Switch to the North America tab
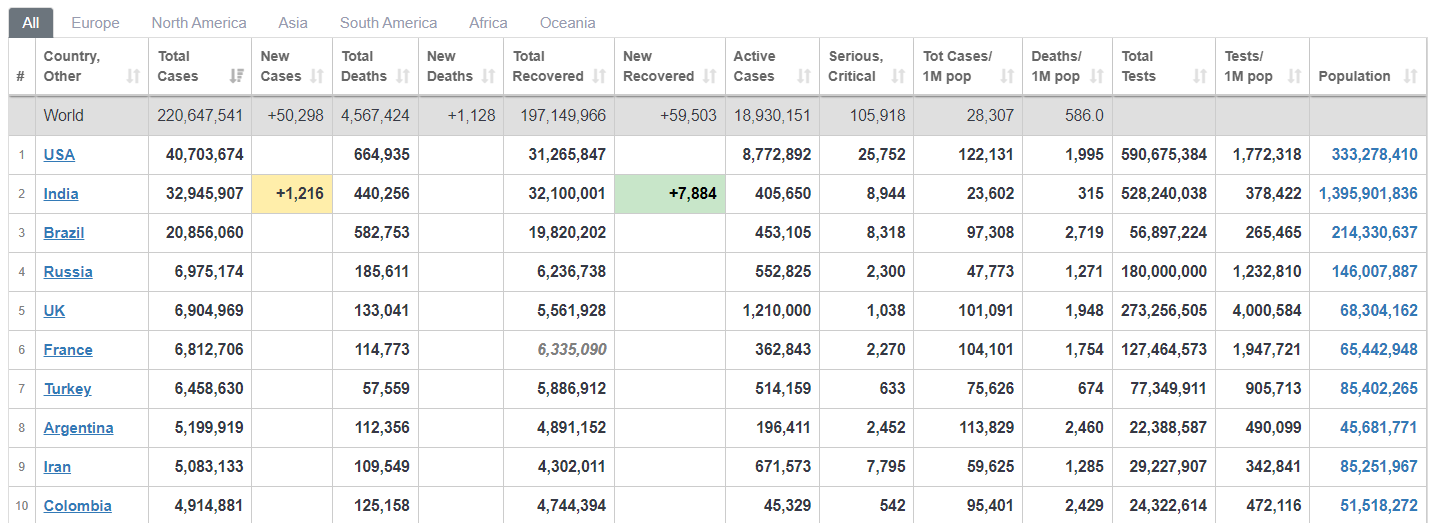1432x523 pixels. tap(199, 22)
